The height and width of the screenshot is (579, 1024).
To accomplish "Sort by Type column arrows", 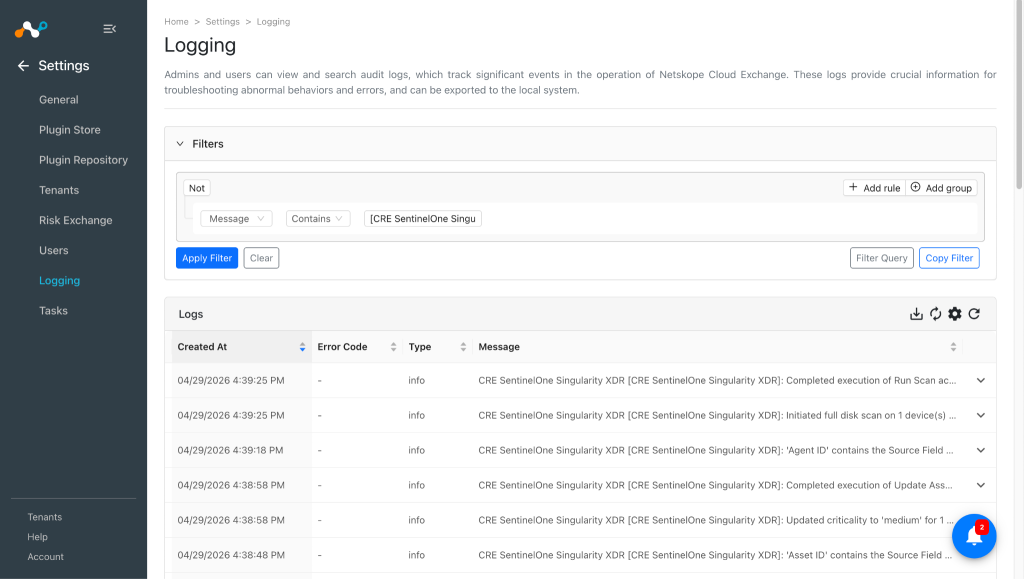I will tap(463, 347).
